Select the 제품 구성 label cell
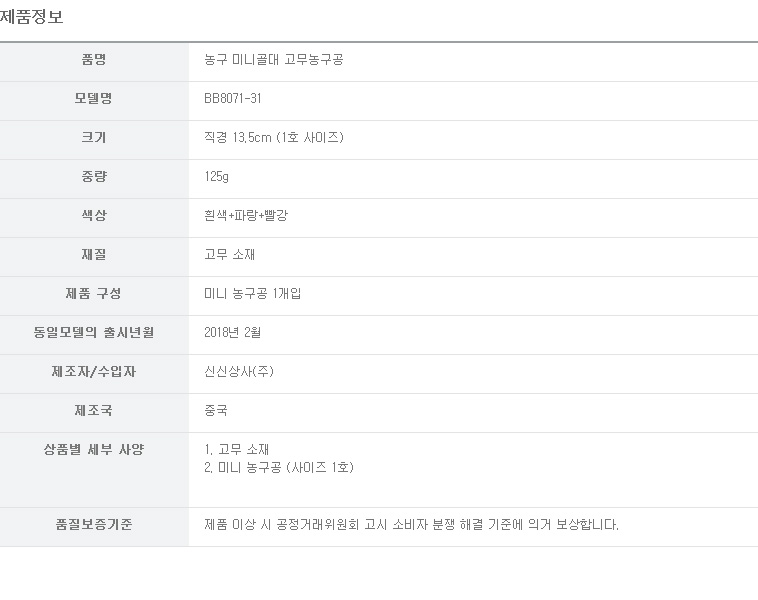Viewport: 758px width, 600px height. pos(94,296)
